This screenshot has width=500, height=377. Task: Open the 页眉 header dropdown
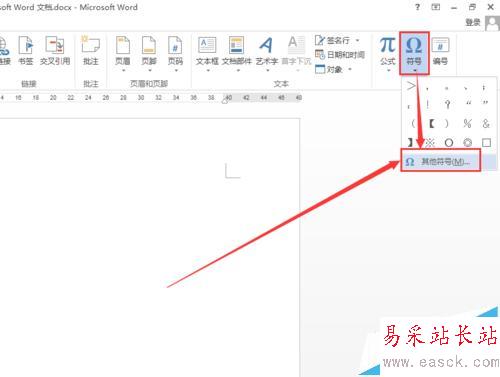tap(123, 54)
